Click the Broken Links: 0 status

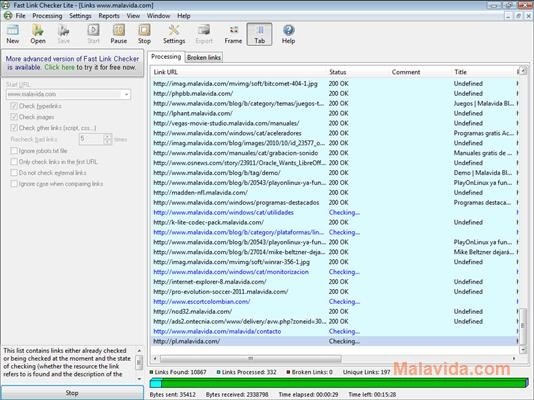(x=310, y=372)
